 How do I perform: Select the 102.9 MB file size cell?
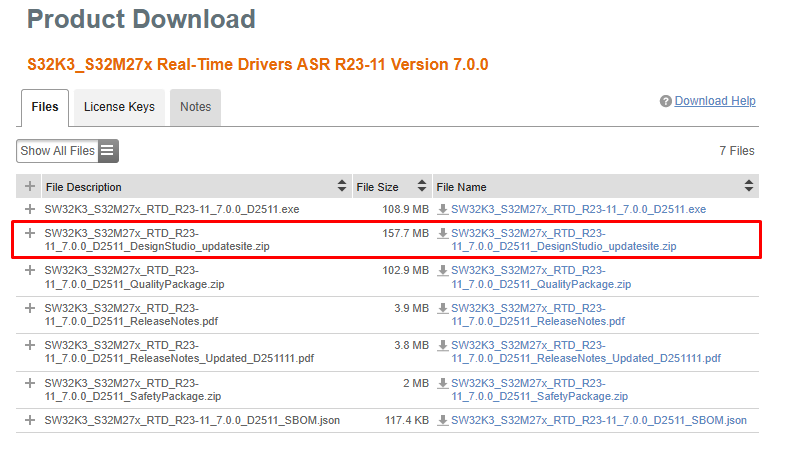pyautogui.click(x=405, y=271)
